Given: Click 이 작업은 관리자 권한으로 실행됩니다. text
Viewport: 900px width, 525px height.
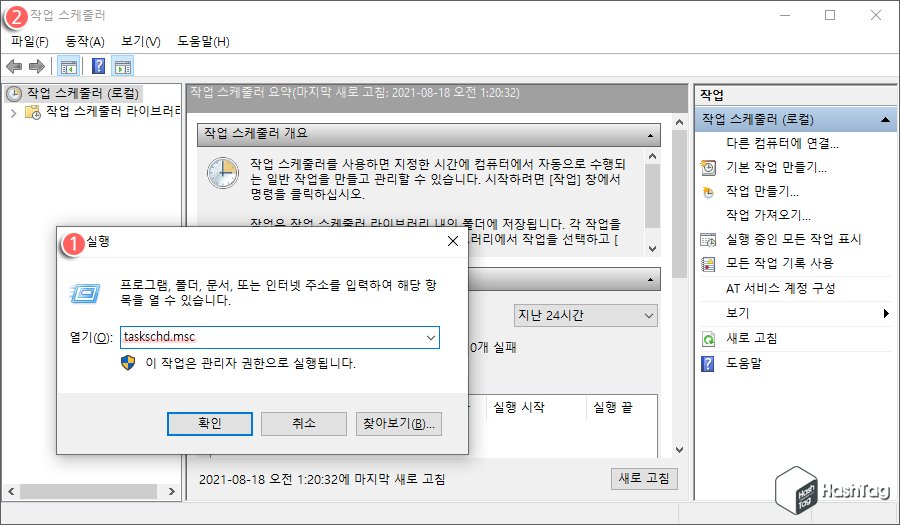Looking at the screenshot, I should click(x=250, y=363).
